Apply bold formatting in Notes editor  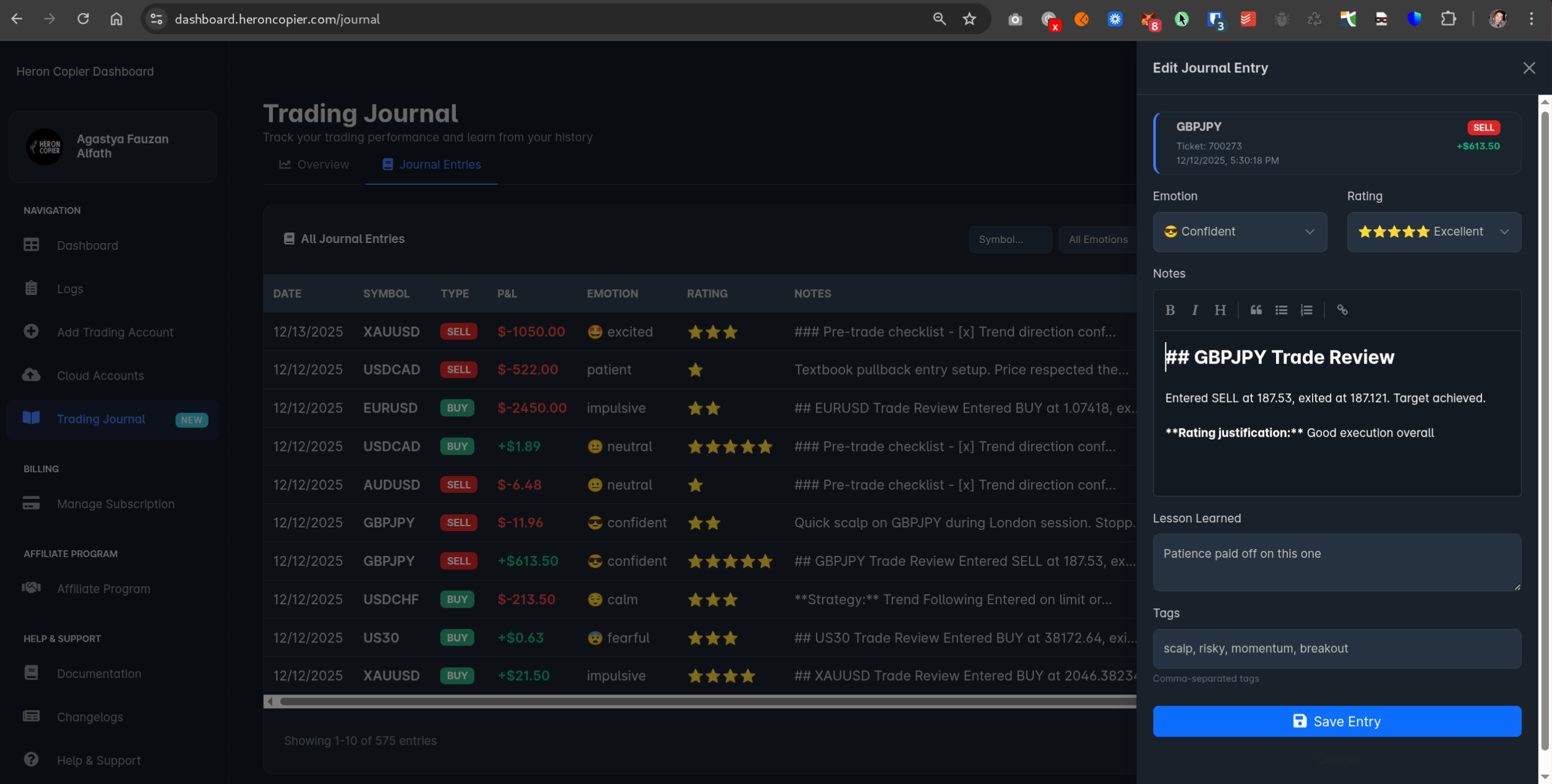(x=1169, y=310)
